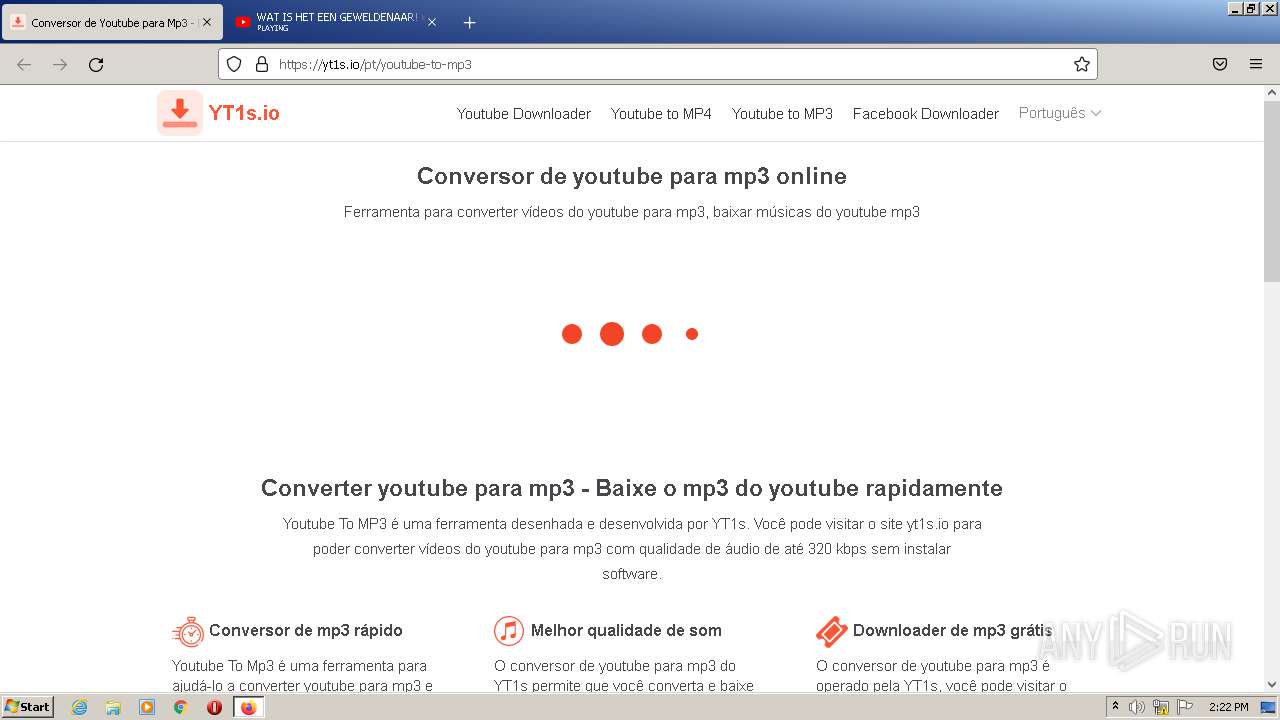The height and width of the screenshot is (720, 1280).
Task: Click the Converter youtube para mp3 section heading
Action: (632, 488)
